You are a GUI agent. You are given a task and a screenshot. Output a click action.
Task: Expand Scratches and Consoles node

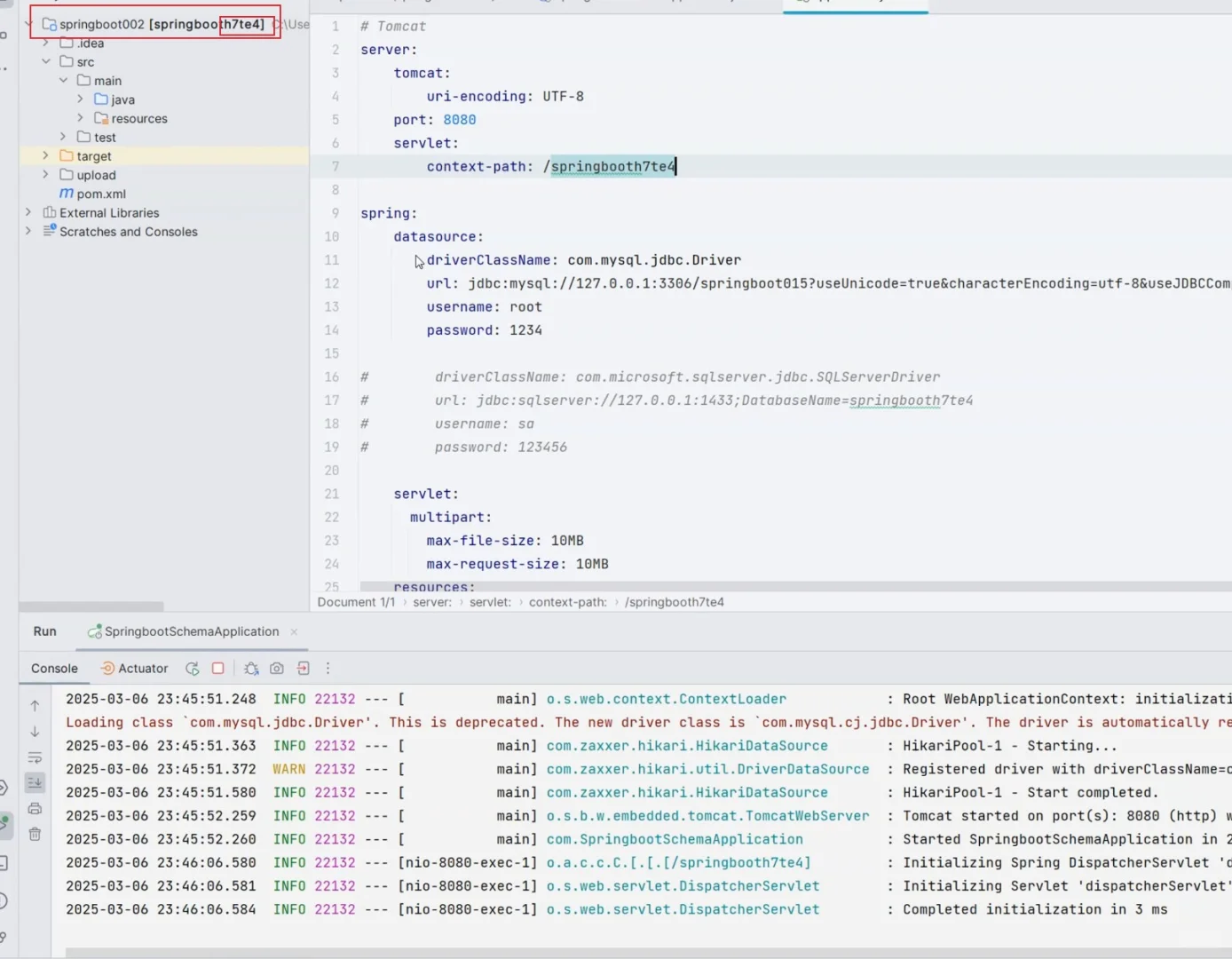point(28,231)
